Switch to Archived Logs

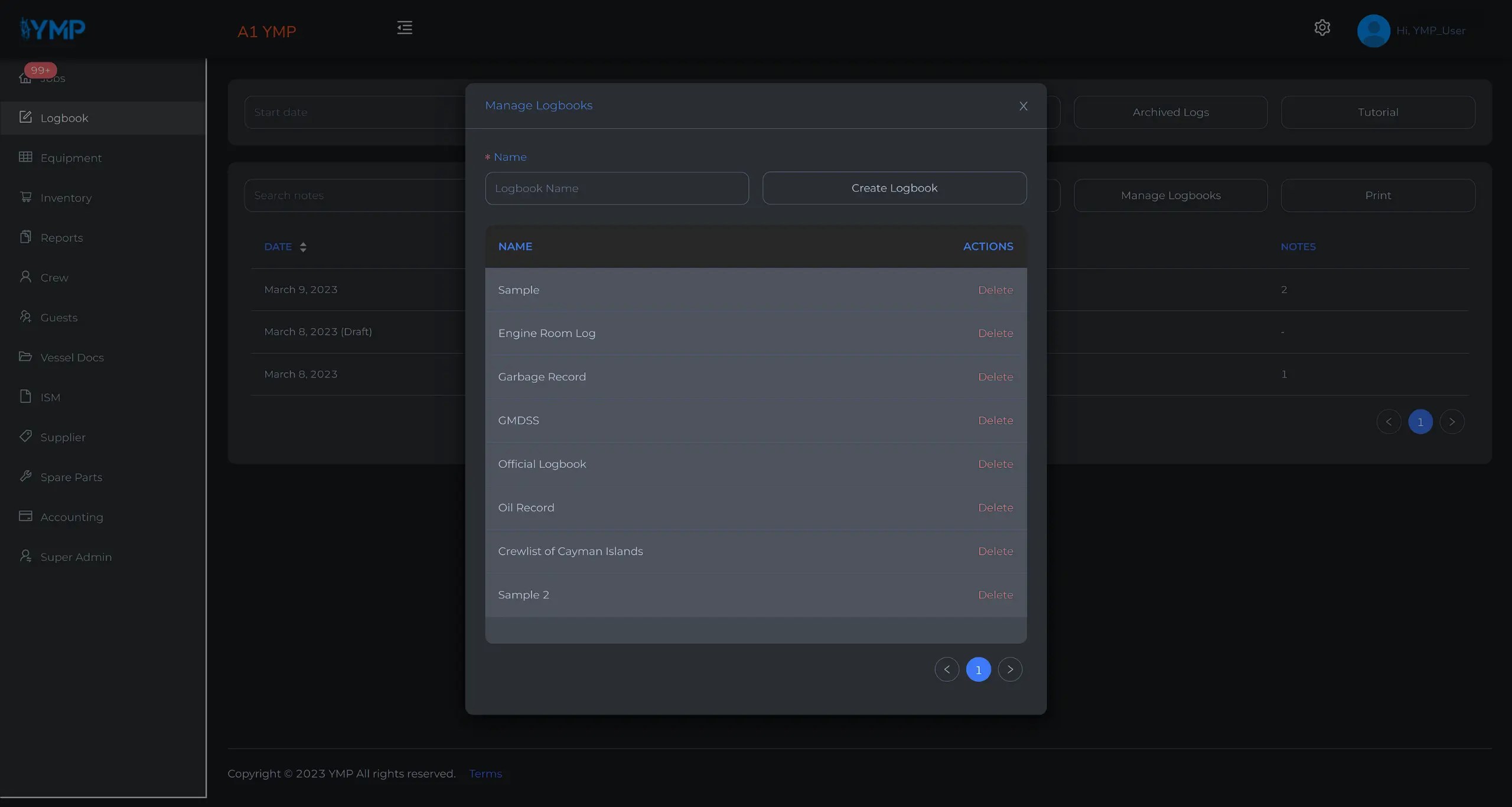(1171, 112)
